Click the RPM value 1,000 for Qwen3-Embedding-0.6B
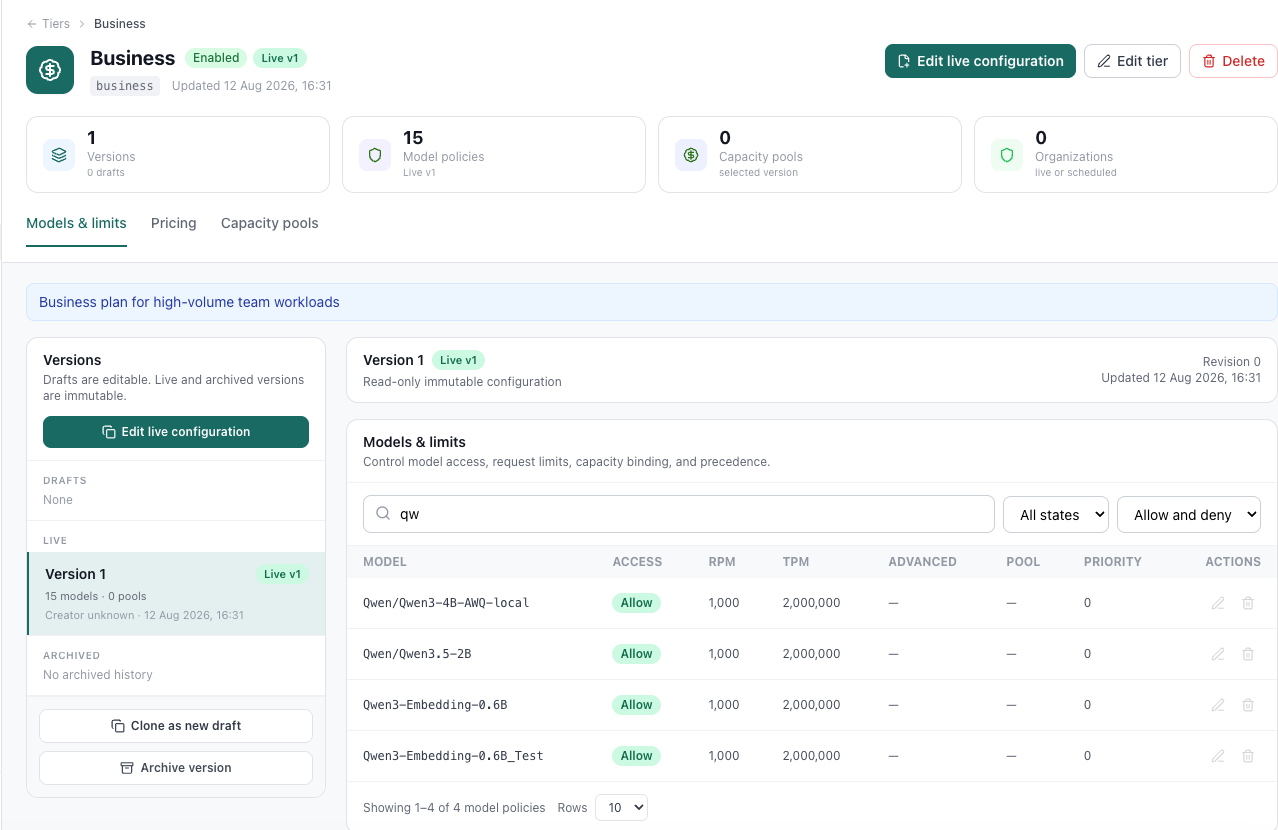The width and height of the screenshot is (1278, 830). (x=724, y=705)
